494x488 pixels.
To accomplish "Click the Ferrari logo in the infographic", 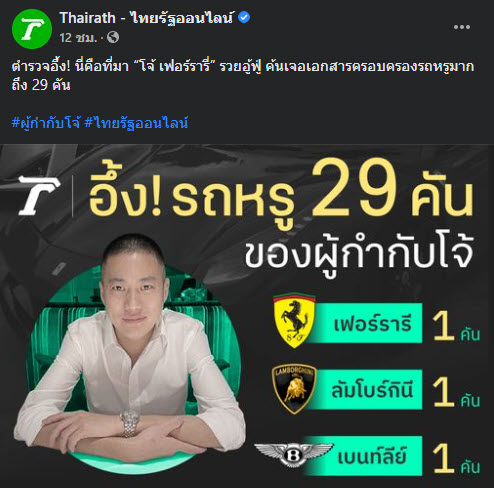I will point(294,321).
